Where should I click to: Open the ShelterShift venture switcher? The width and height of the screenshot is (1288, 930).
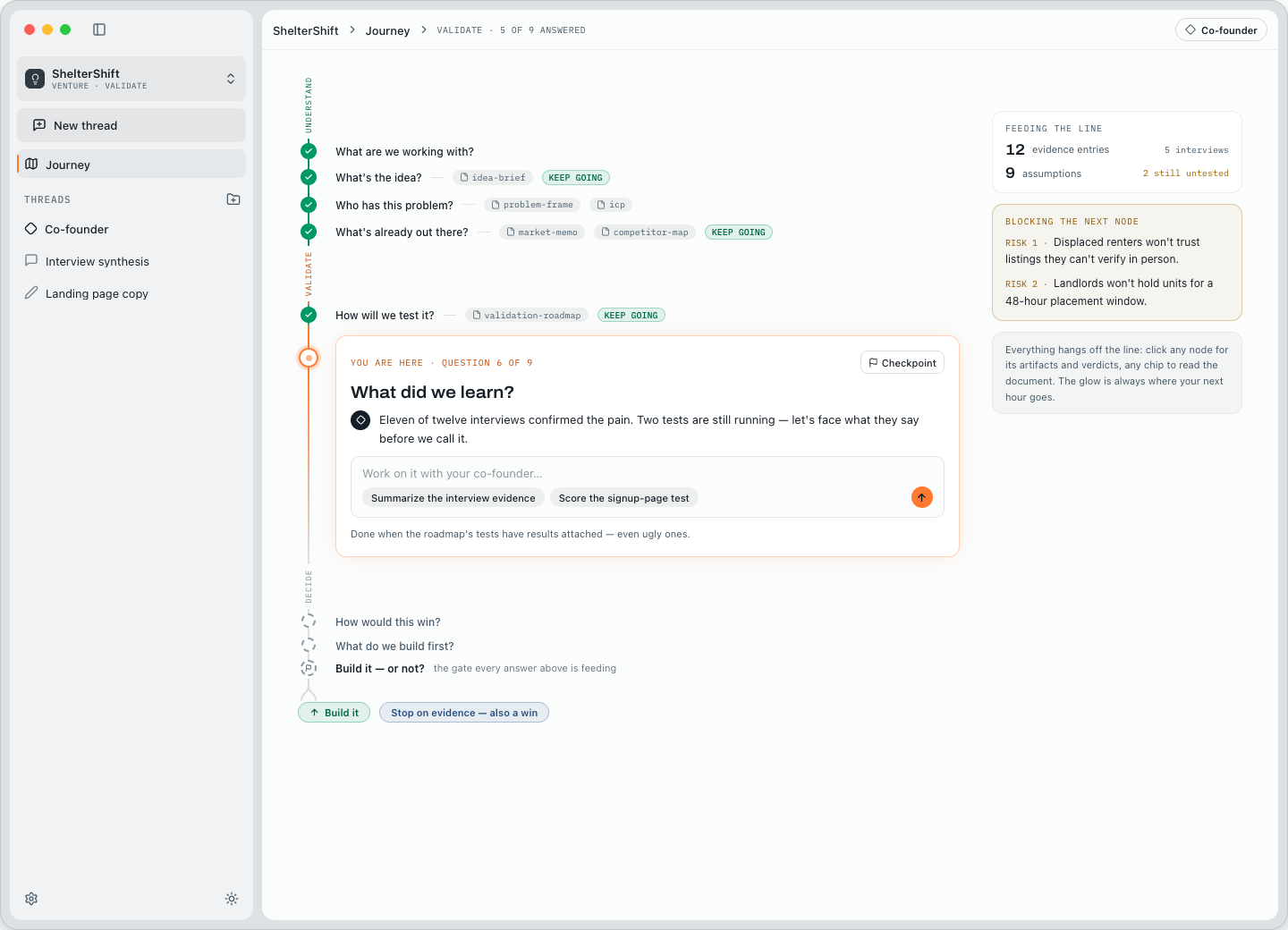[131, 79]
